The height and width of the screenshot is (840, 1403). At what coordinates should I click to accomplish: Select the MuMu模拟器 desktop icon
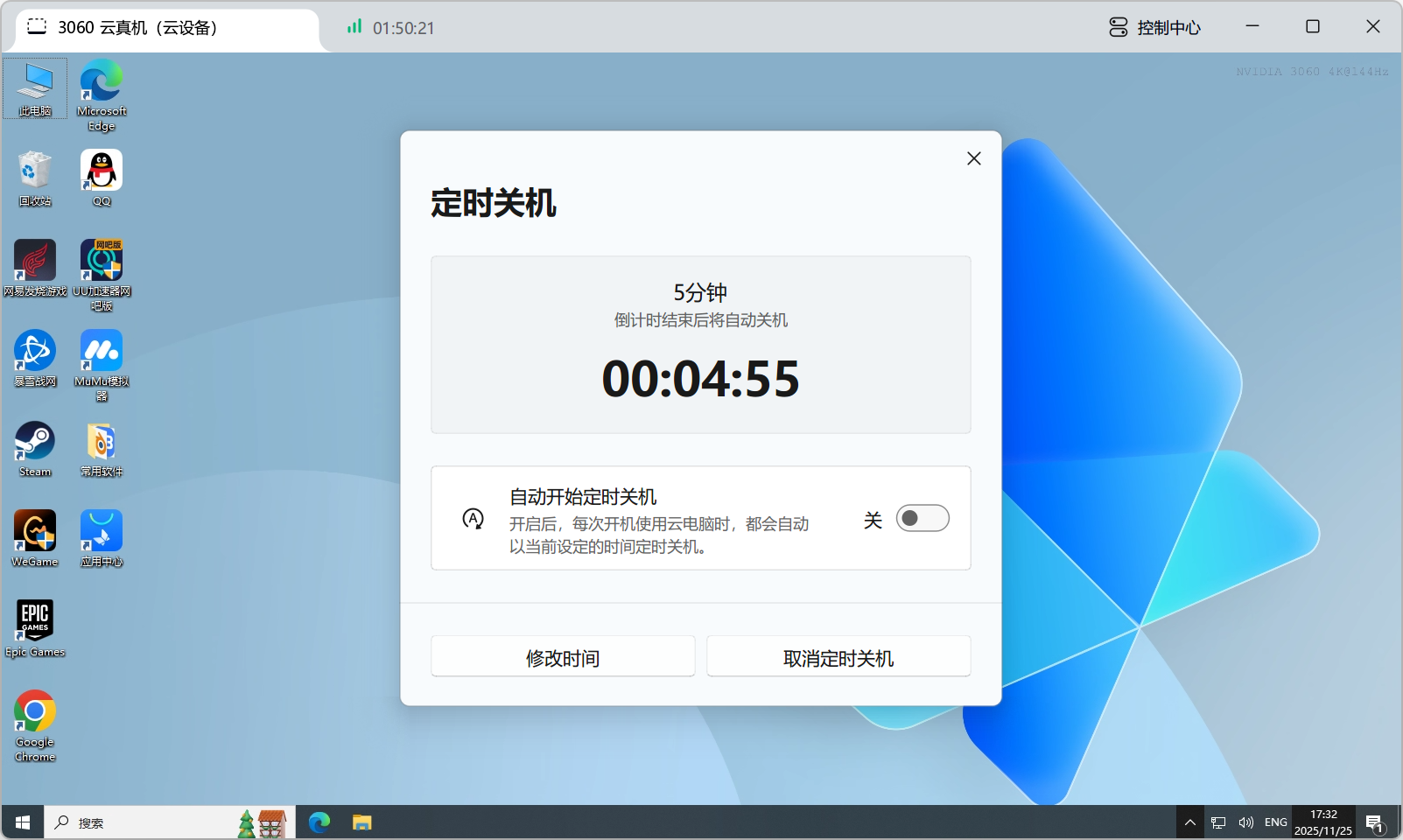[102, 352]
